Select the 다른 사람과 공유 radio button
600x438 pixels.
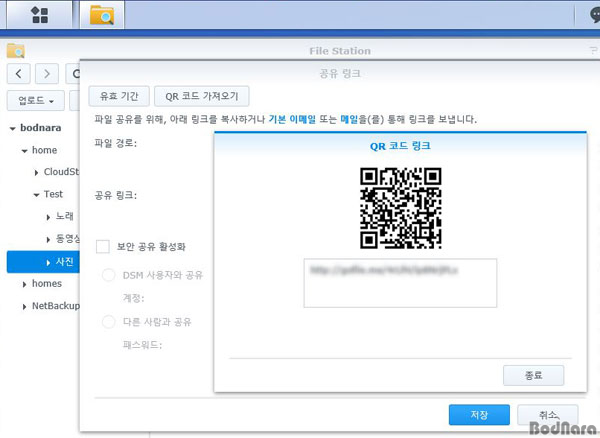pyautogui.click(x=108, y=322)
